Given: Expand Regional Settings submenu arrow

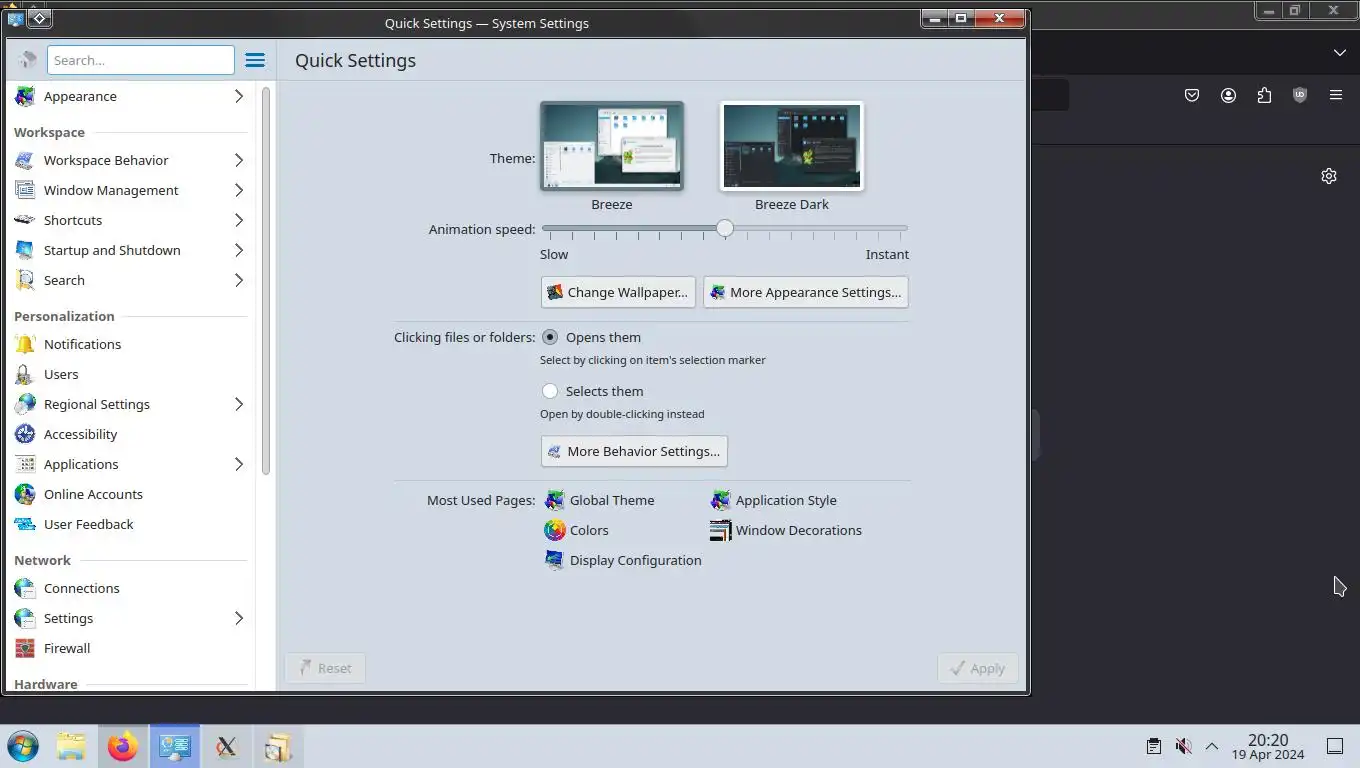Looking at the screenshot, I should point(239,404).
